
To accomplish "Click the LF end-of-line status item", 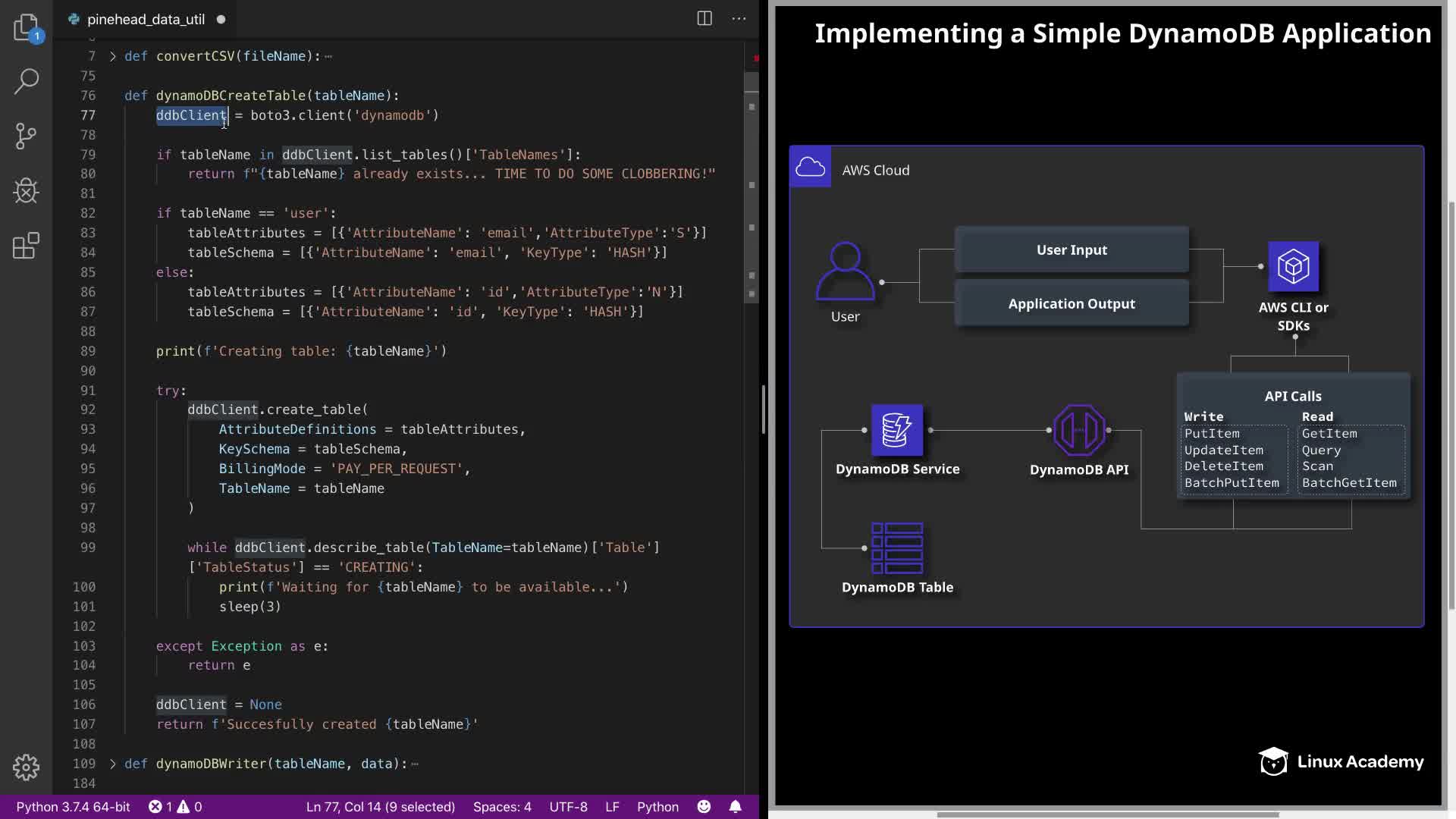I will coord(612,806).
